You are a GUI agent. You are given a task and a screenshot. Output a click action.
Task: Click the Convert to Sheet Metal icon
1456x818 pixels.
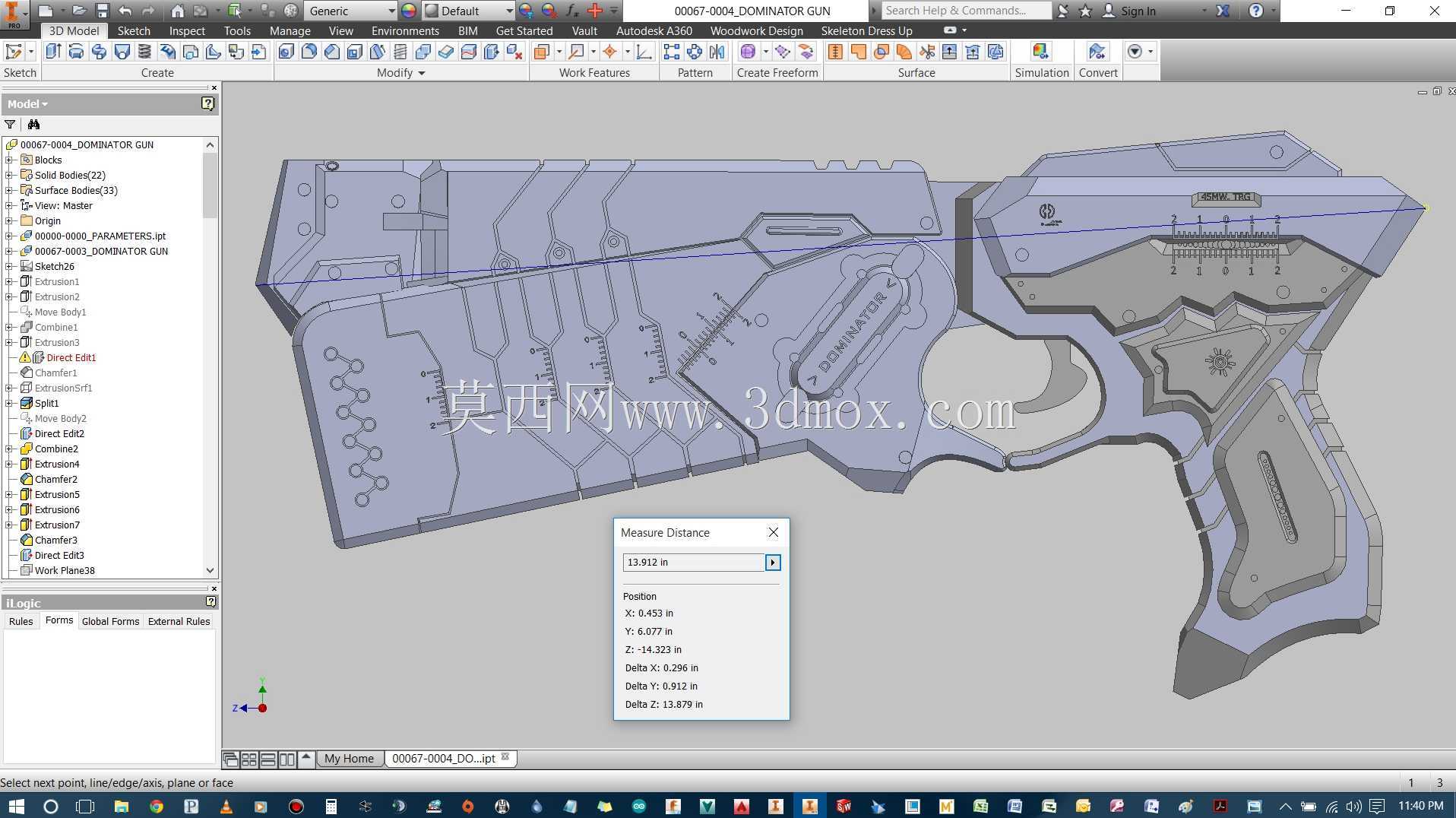pyautogui.click(x=1097, y=52)
